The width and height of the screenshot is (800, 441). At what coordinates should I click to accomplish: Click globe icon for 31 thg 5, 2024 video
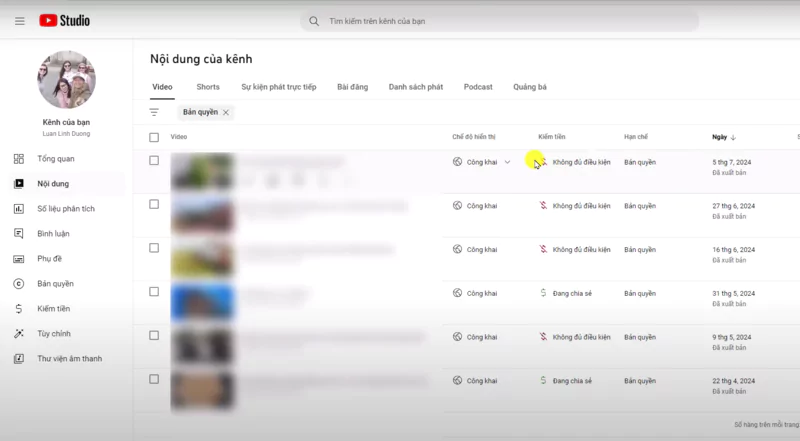pos(457,293)
